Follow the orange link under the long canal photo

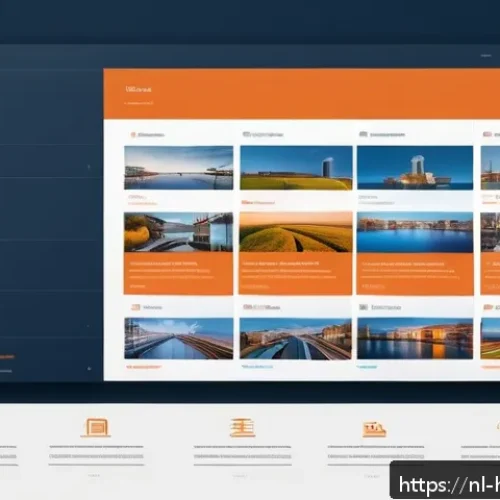[144, 367]
